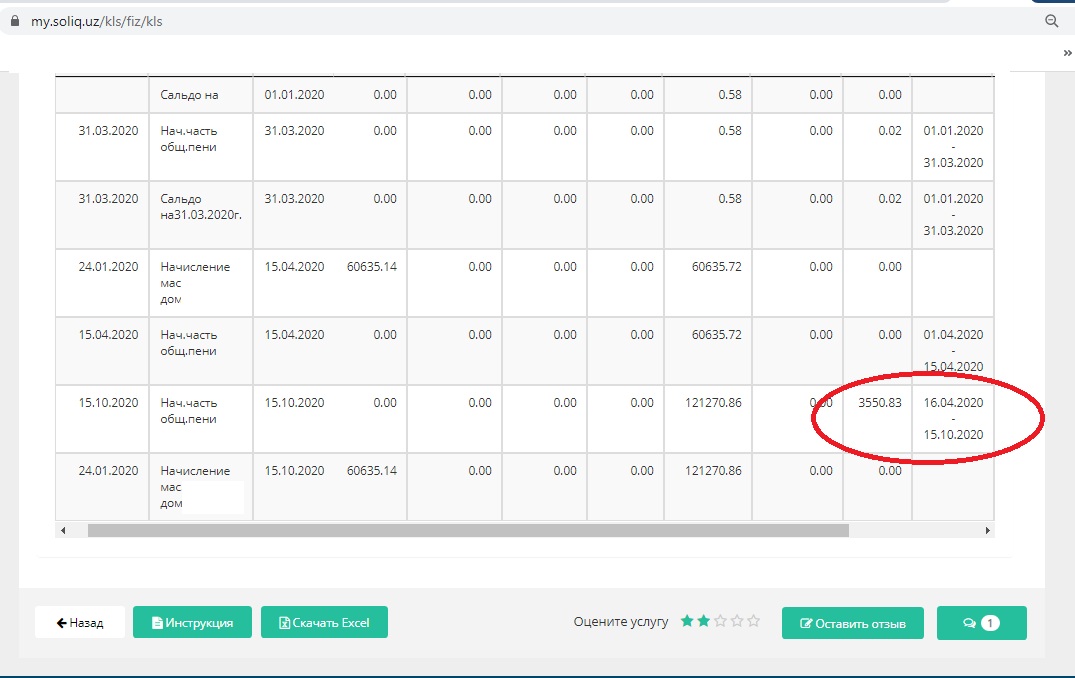
Task: Expand the browser overflow chevron
Action: 1068,53
